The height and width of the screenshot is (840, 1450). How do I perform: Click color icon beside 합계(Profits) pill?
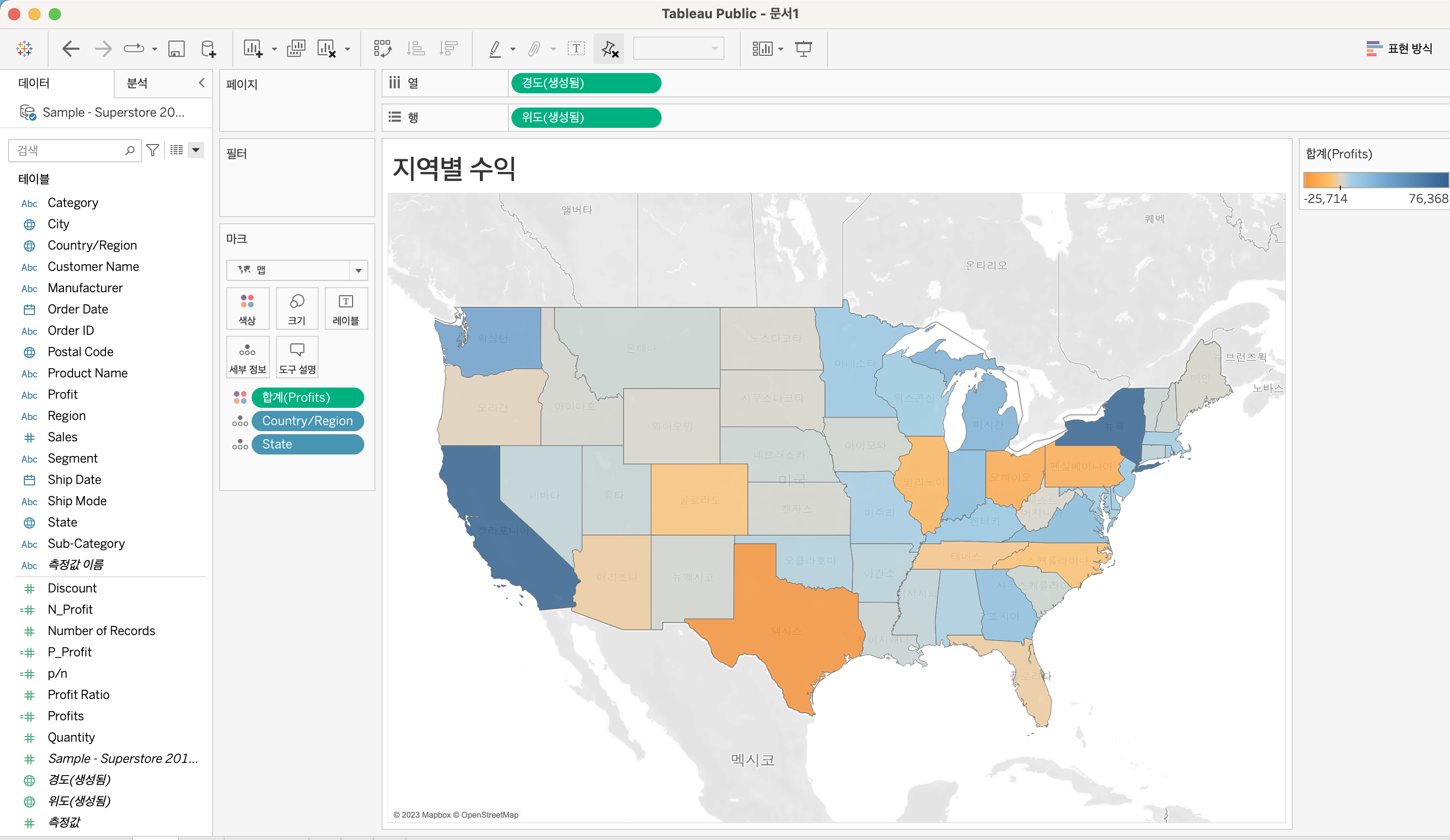point(240,398)
